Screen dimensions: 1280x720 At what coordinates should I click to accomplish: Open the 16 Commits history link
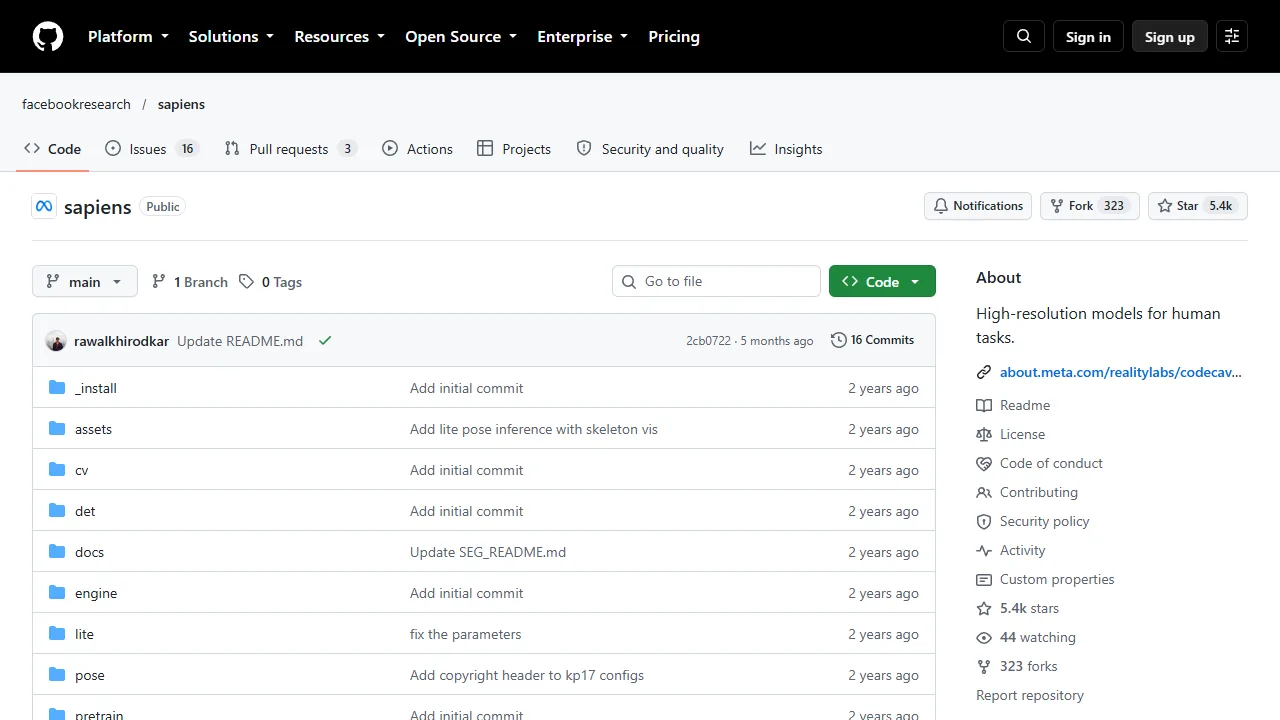pyautogui.click(x=873, y=340)
